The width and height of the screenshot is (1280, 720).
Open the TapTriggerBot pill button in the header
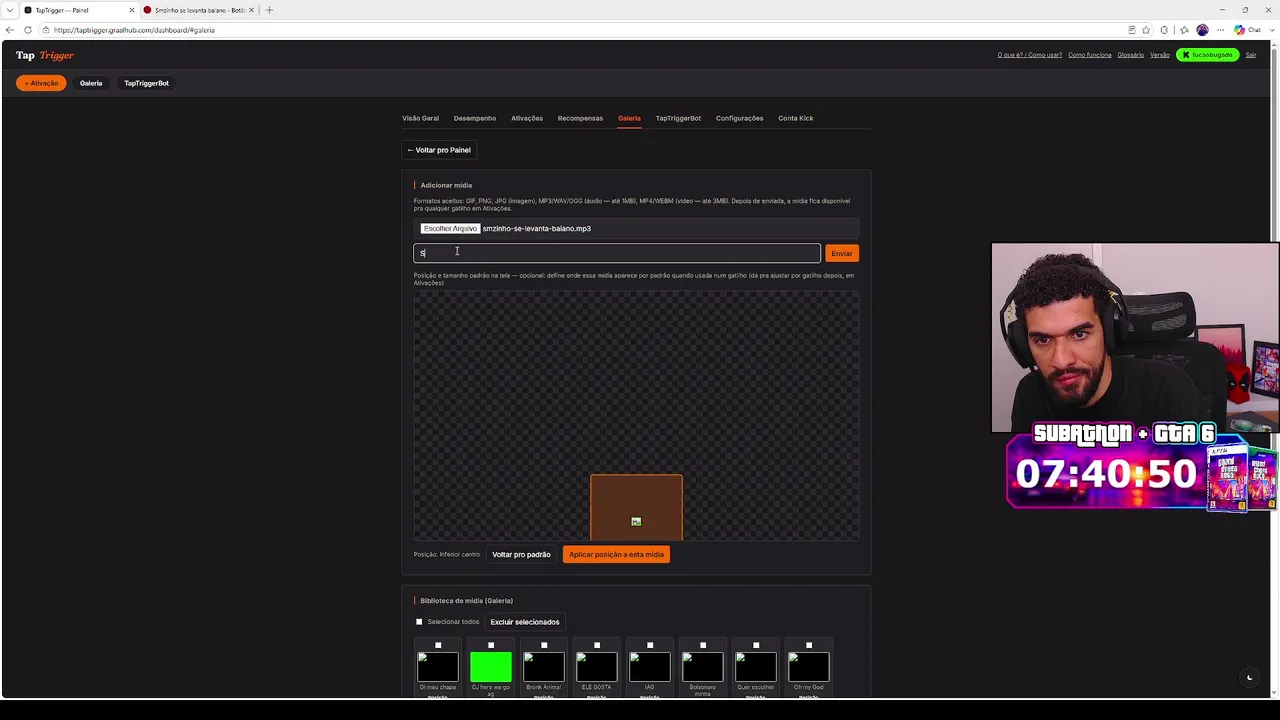coord(146,83)
